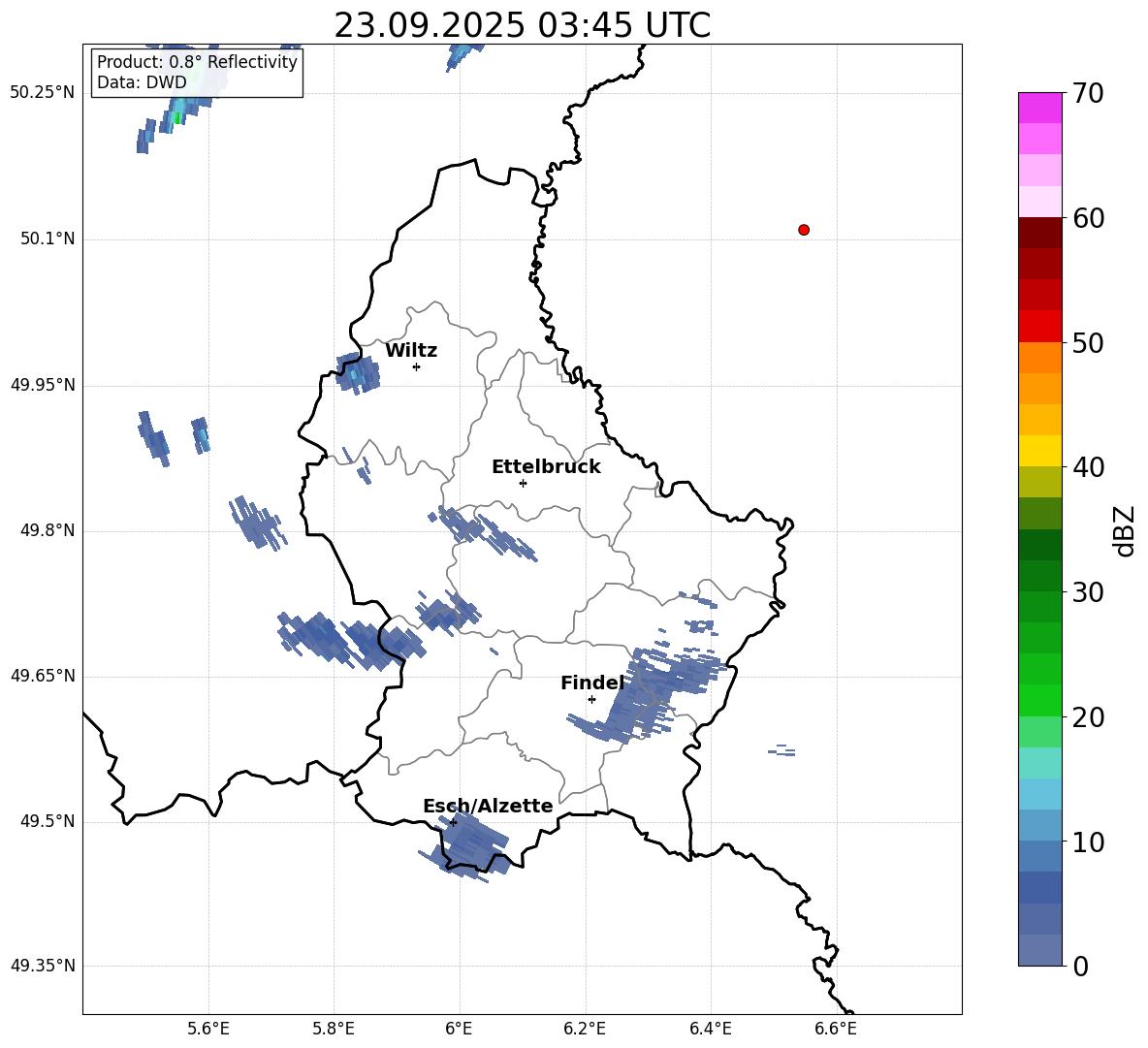Click the Findel label on the map
Image resolution: width=1148 pixels, height=1048 pixels.
(592, 683)
